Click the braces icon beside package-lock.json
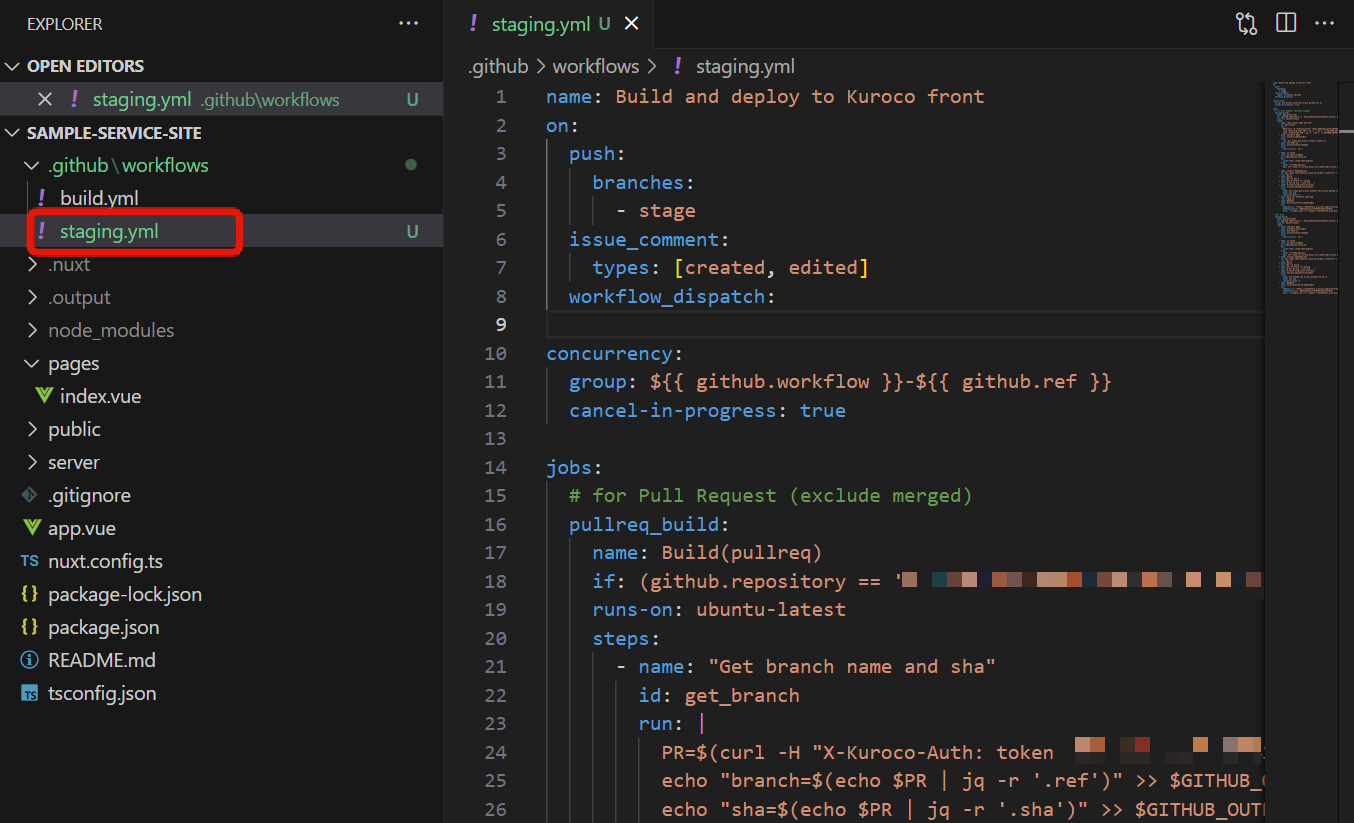Image resolution: width=1354 pixels, height=823 pixels. coord(30,594)
